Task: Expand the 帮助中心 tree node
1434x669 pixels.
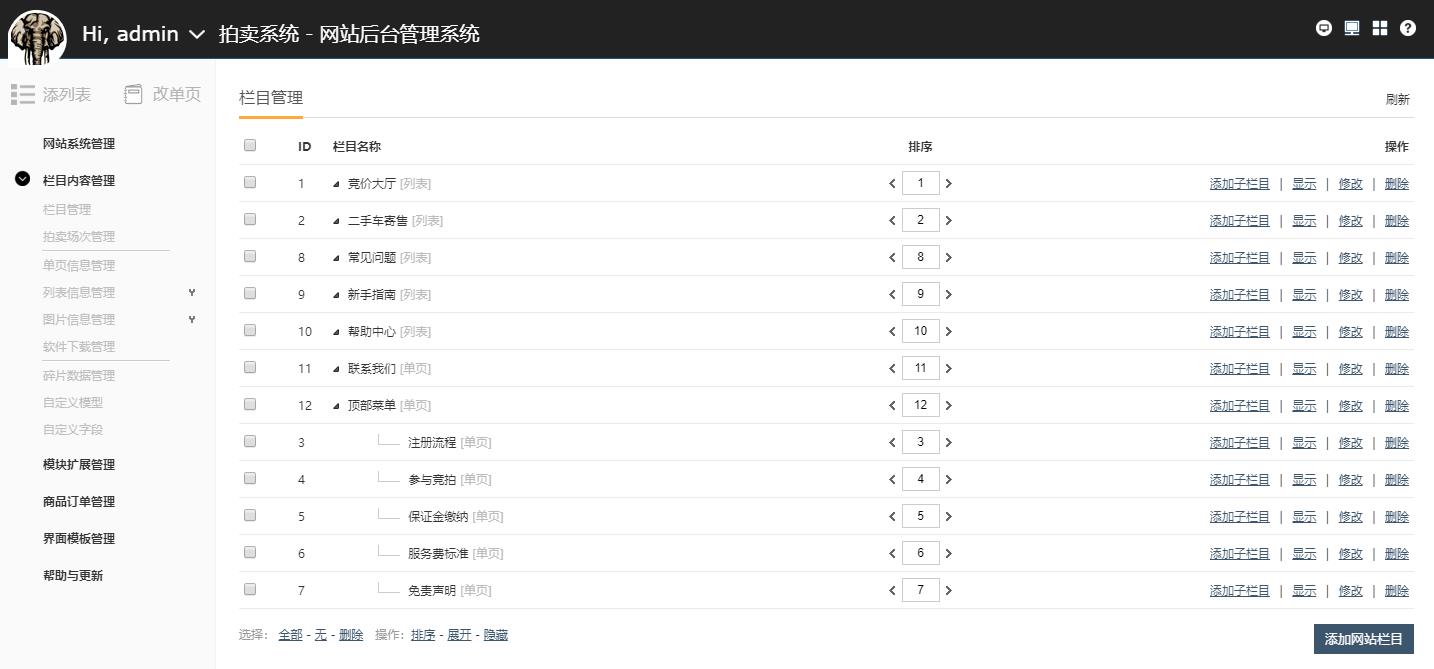Action: coord(336,331)
